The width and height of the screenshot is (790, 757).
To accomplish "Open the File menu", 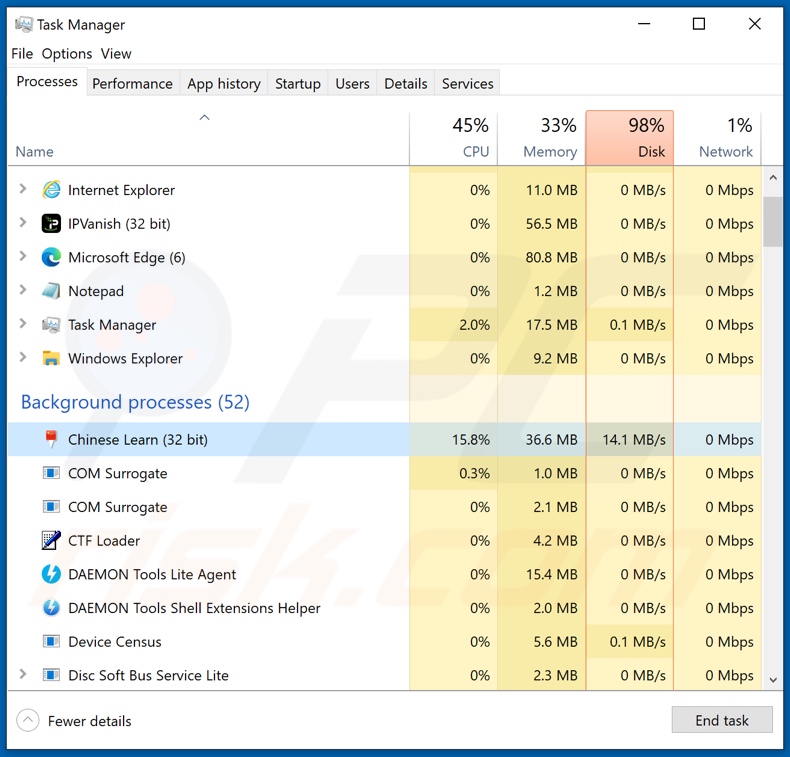I will pyautogui.click(x=22, y=54).
